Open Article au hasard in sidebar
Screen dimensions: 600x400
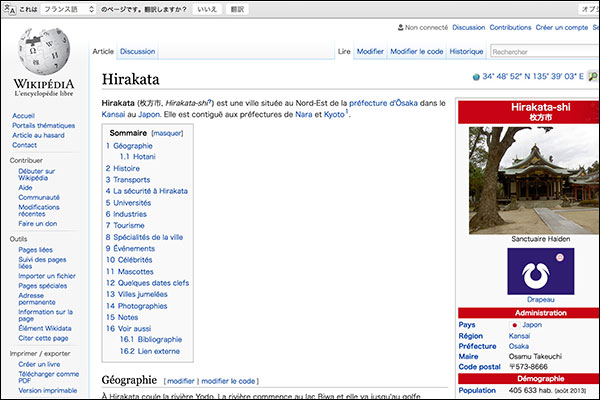point(38,135)
